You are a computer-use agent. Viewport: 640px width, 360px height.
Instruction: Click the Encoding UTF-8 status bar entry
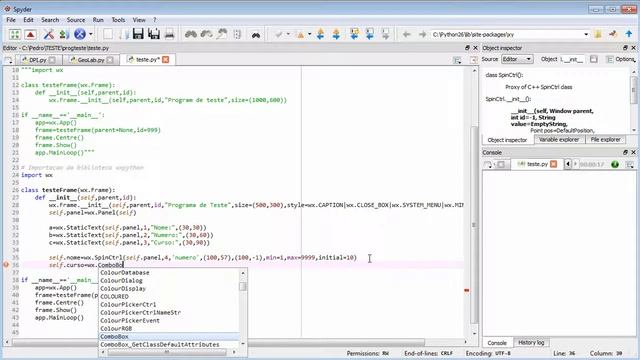(x=488, y=353)
